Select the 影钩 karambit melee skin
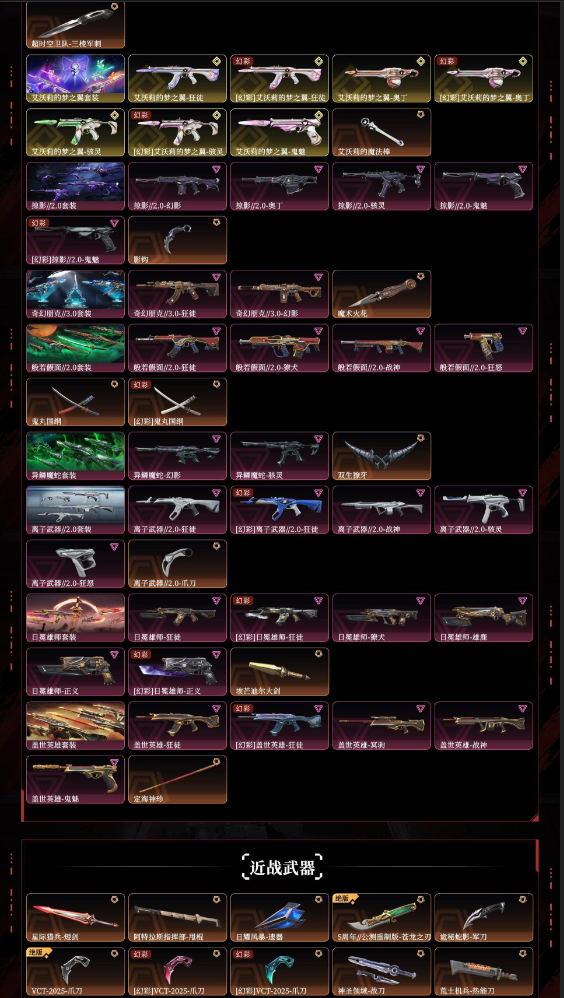The image size is (564, 998). pos(178,240)
